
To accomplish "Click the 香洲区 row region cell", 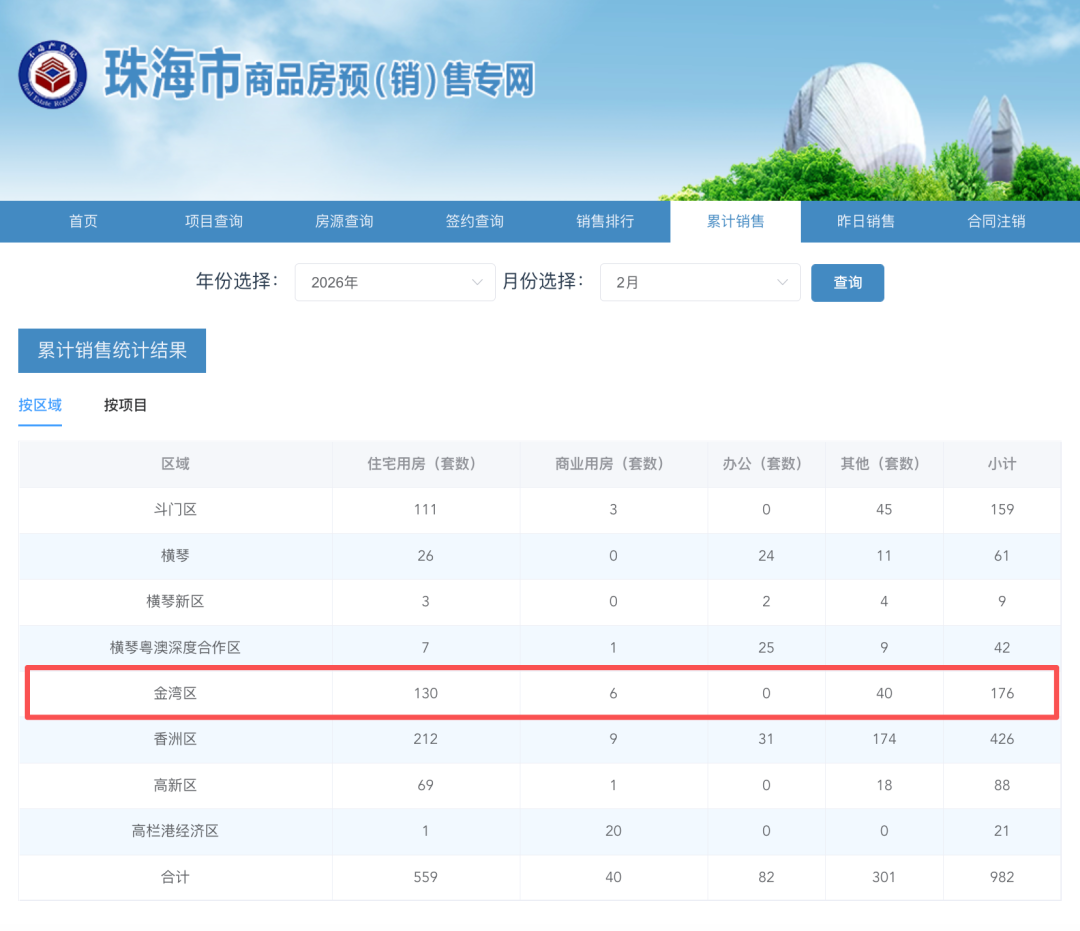I will tap(175, 739).
